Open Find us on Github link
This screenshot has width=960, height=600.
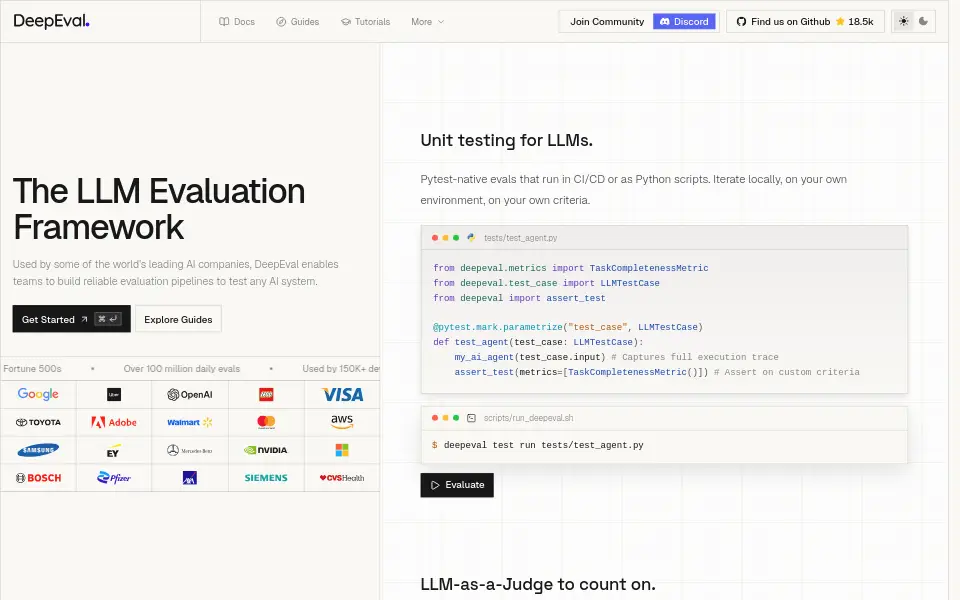pyautogui.click(x=805, y=21)
